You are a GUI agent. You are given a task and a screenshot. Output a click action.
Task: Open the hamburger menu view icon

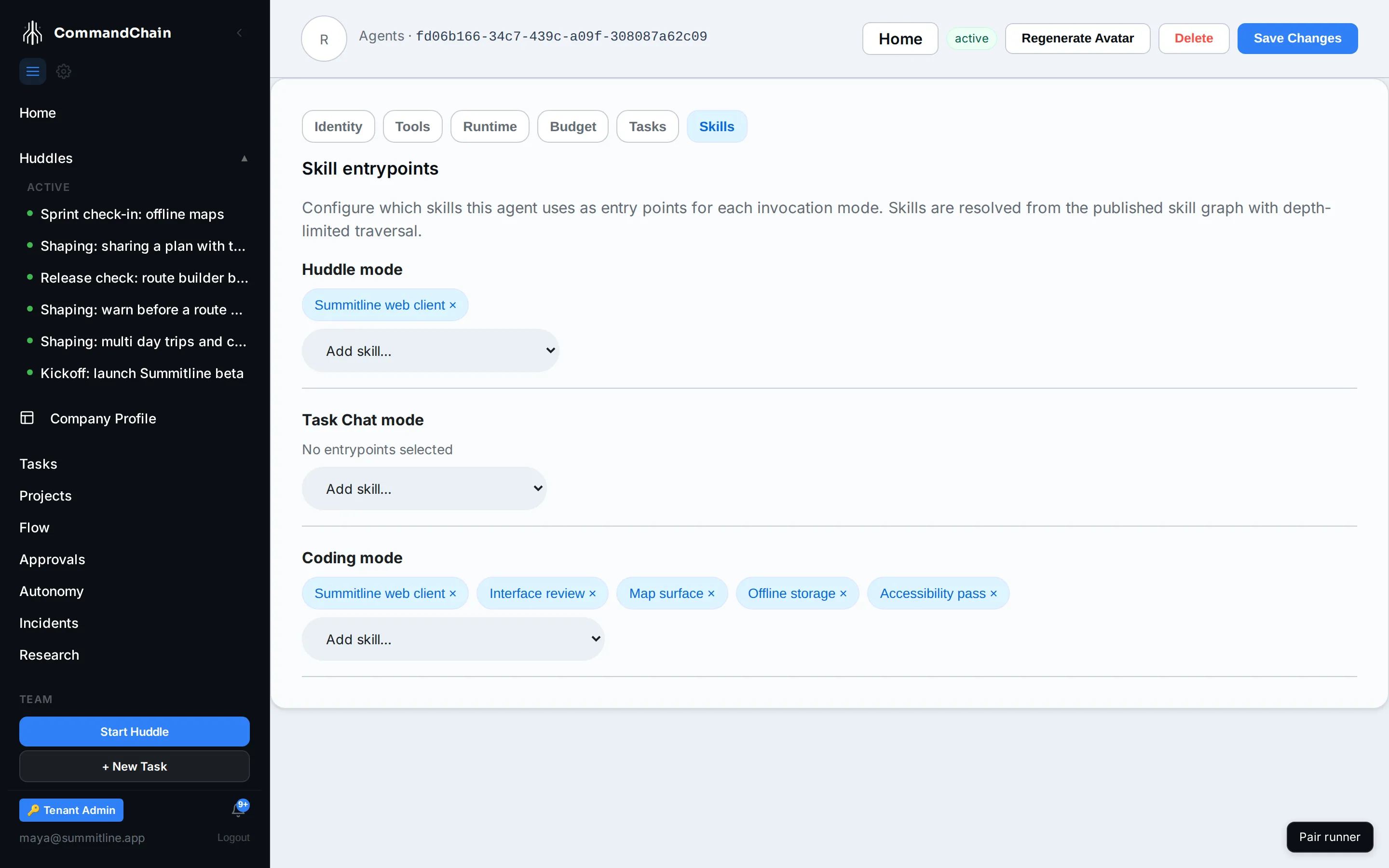(x=33, y=71)
